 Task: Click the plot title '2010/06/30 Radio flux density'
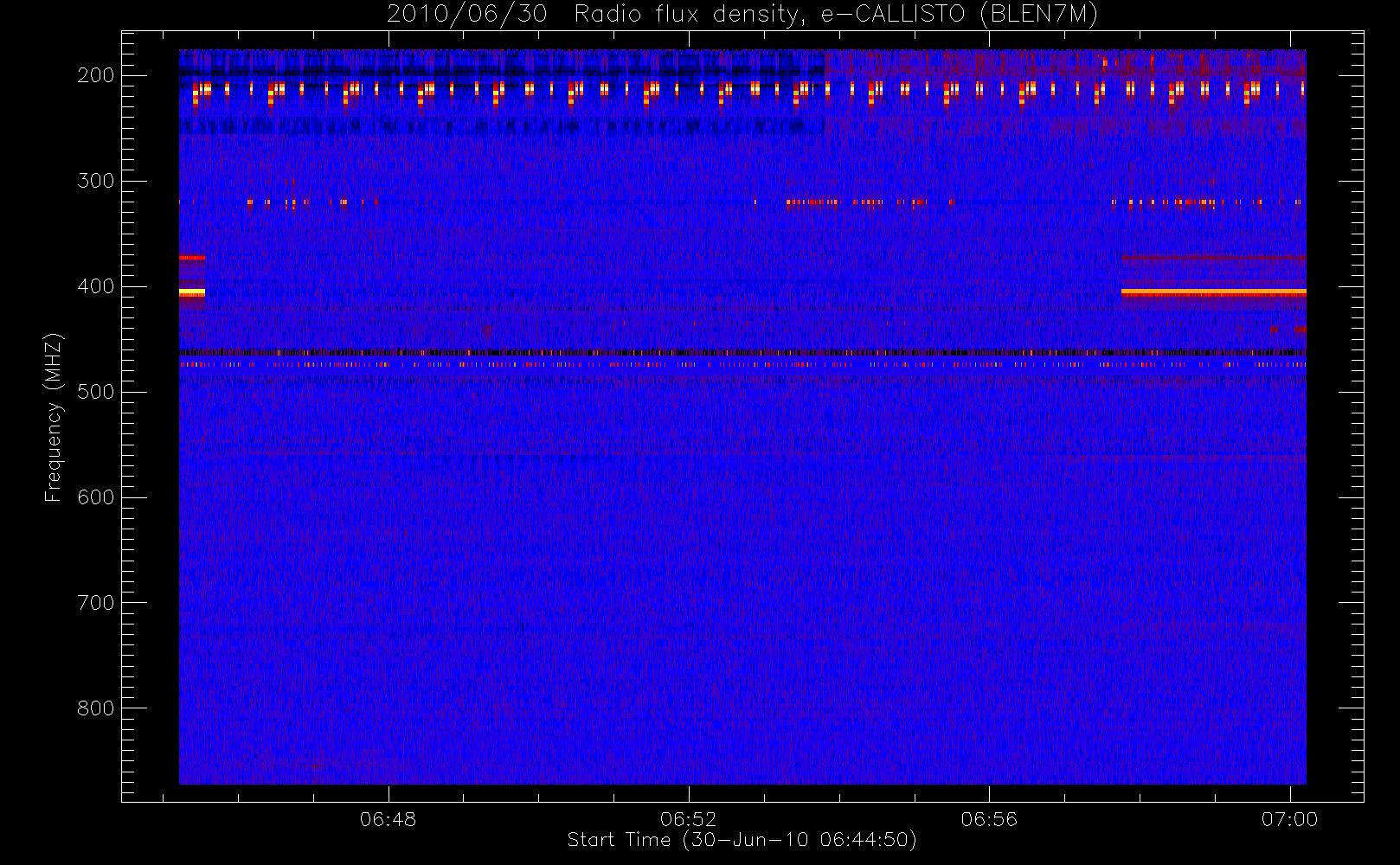point(742,15)
